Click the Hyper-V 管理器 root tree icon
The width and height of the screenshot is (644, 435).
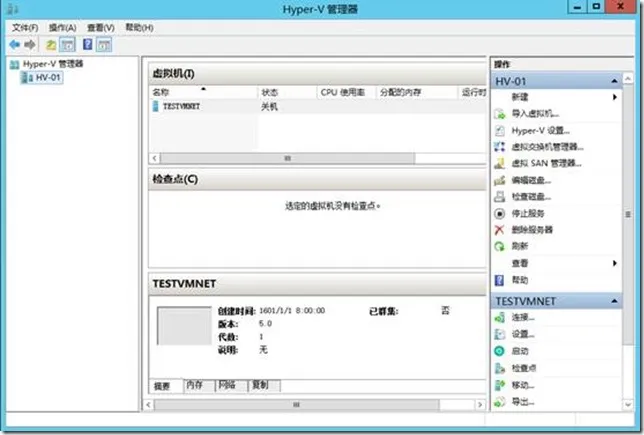(x=15, y=64)
